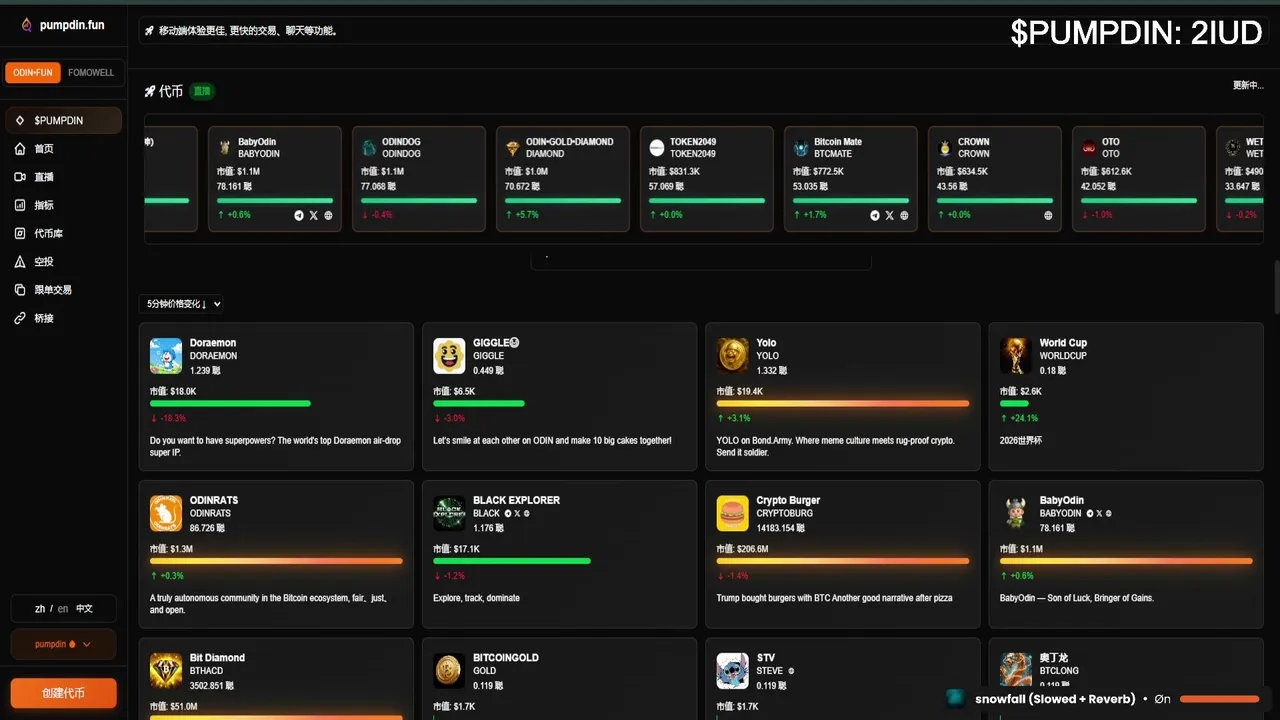
Task: Open Yolo gold coin thumbnail
Action: tap(733, 356)
